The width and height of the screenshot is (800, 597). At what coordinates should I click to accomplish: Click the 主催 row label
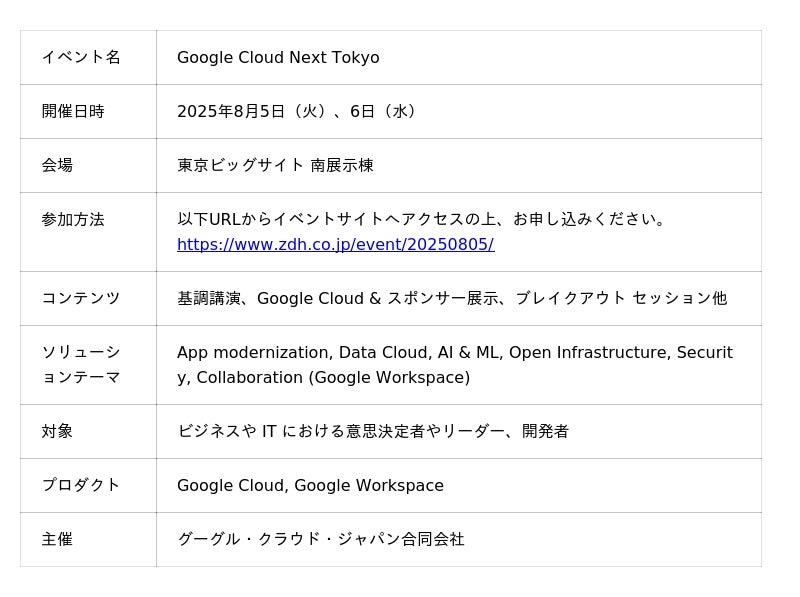tap(57, 539)
